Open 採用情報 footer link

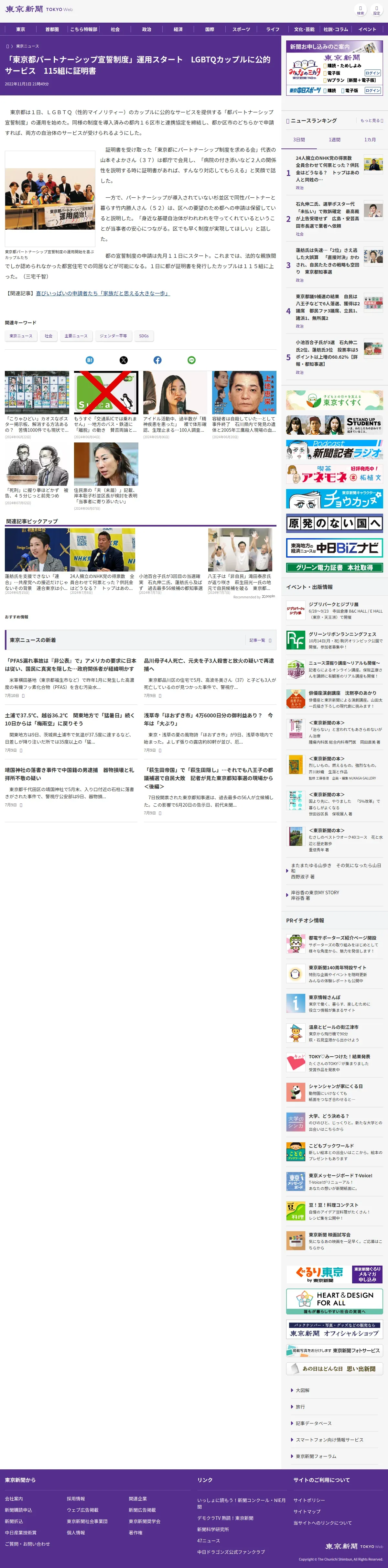point(76,1498)
